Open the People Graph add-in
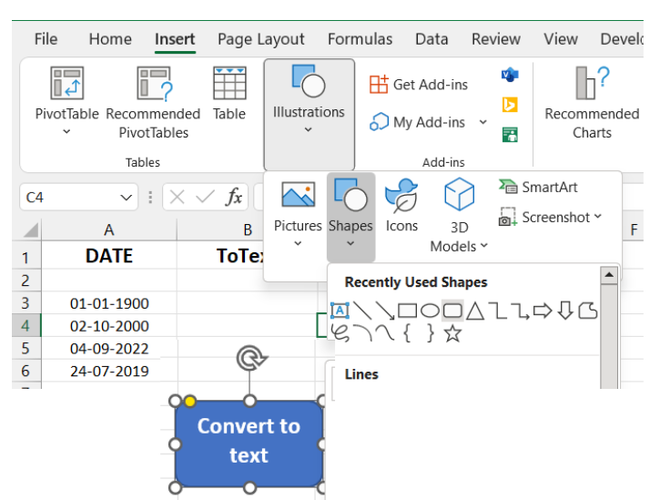The width and height of the screenshot is (660, 500). coord(510,135)
